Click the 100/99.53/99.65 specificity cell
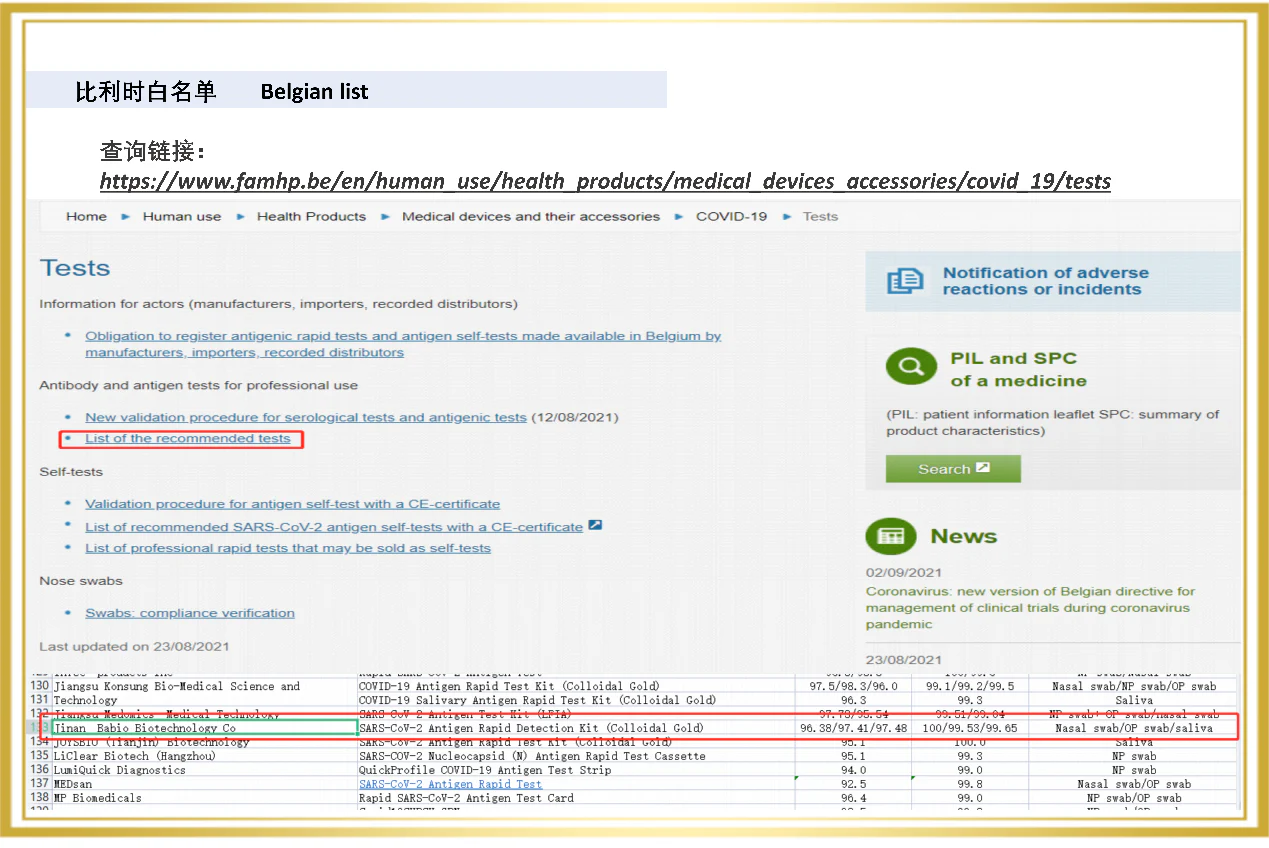 tap(969, 728)
